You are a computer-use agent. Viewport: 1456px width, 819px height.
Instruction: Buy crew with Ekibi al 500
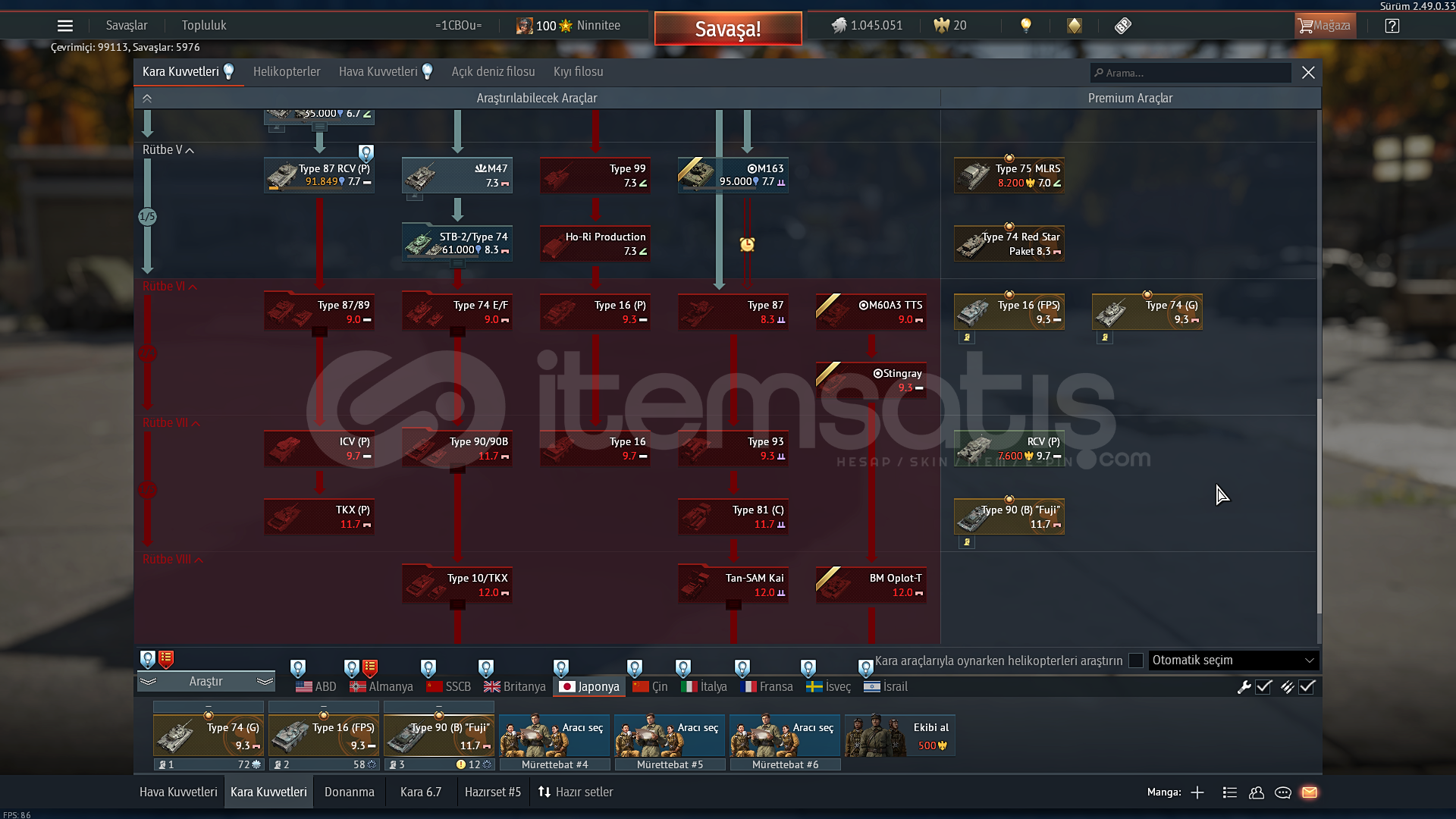click(900, 736)
